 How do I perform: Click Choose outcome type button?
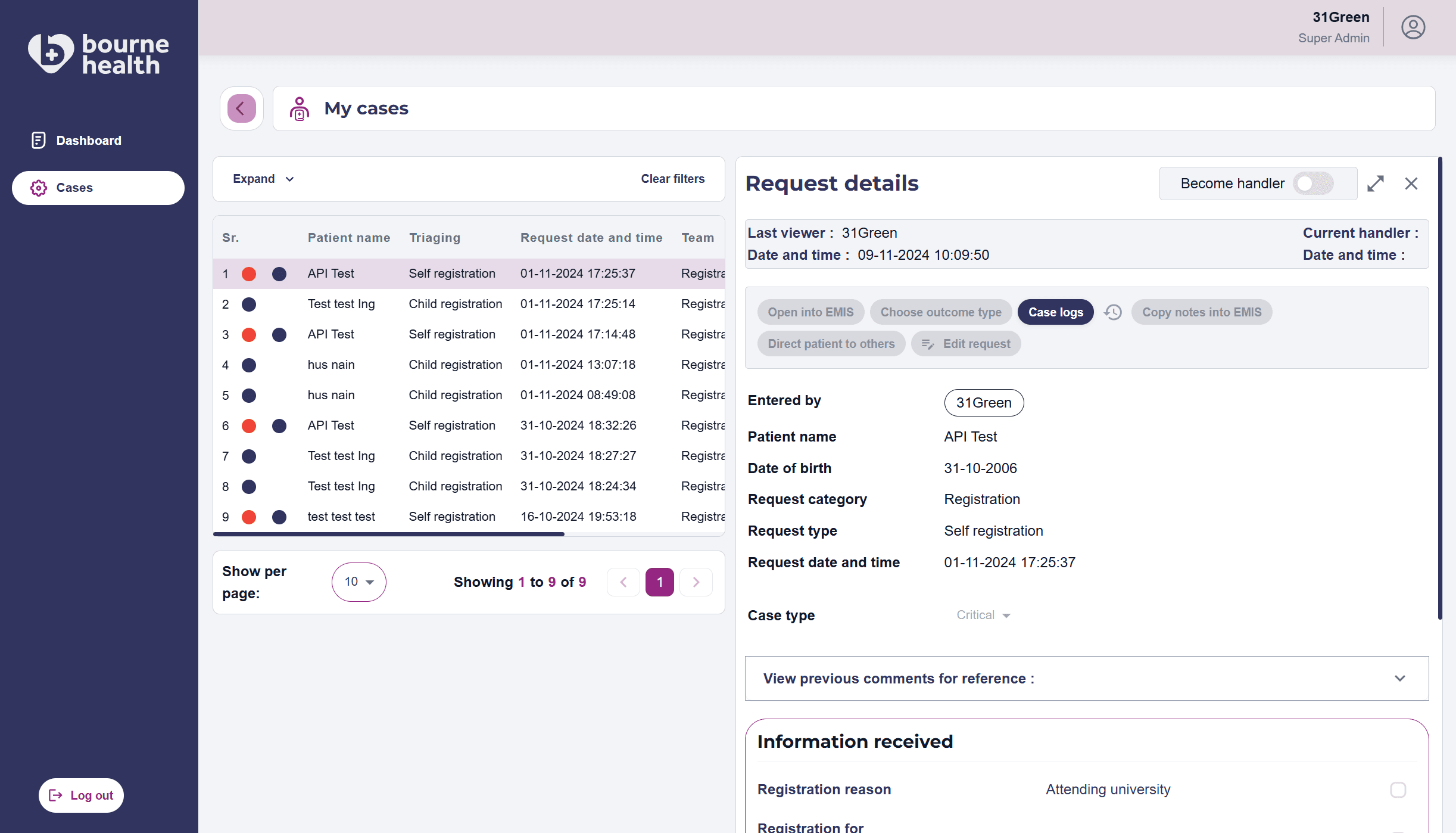[941, 312]
